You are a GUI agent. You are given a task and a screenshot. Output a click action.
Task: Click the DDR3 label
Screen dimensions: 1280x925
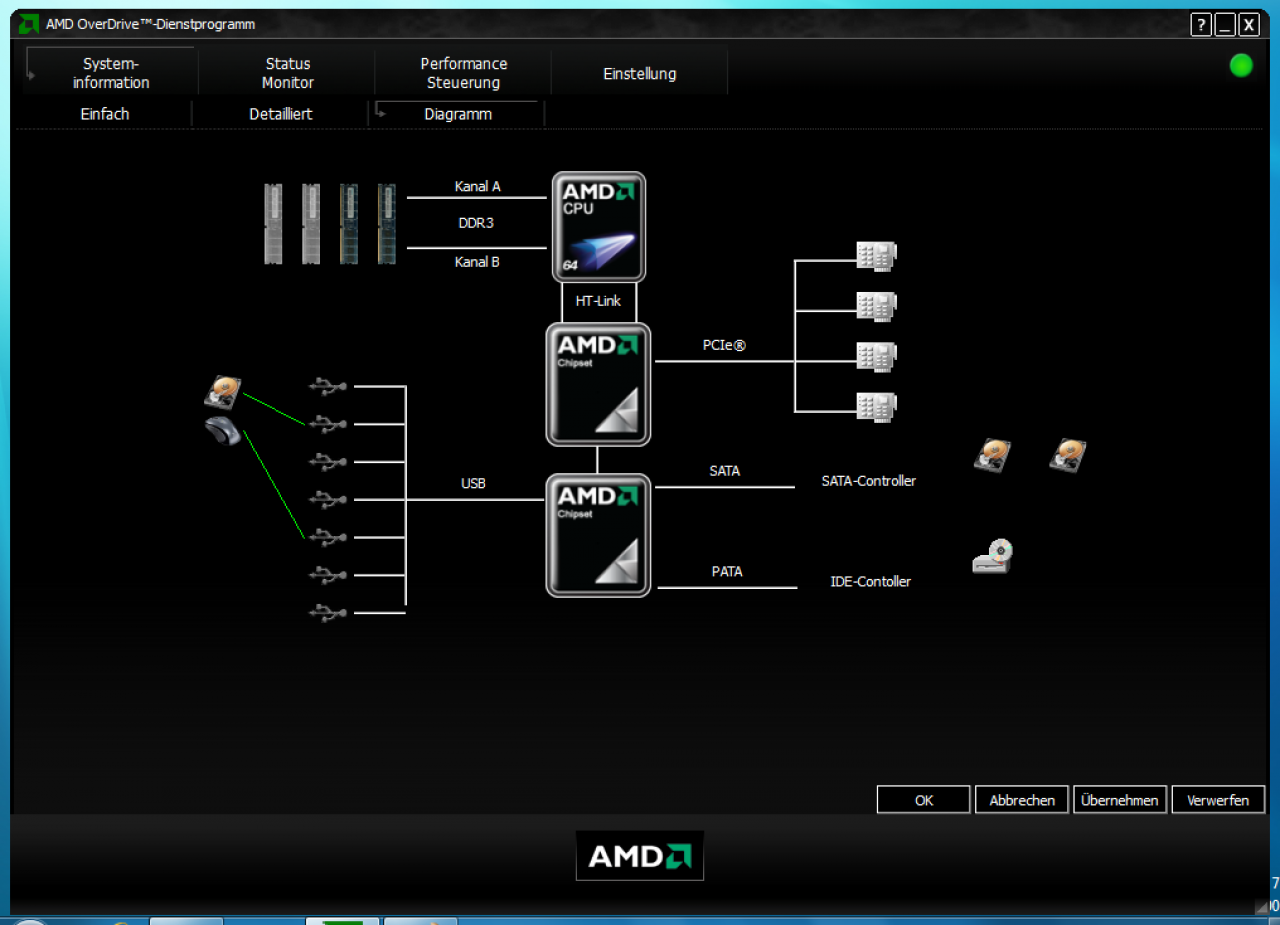(476, 223)
